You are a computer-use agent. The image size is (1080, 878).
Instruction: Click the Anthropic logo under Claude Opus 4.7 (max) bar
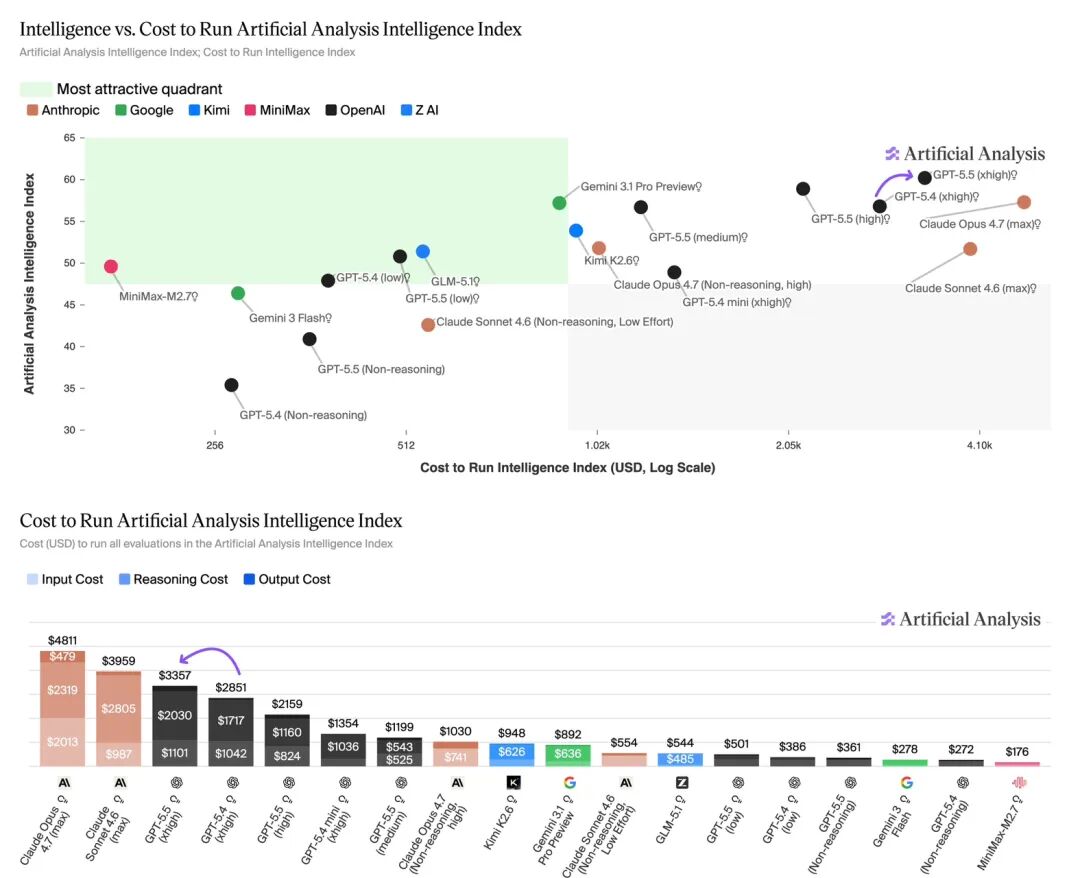click(64, 782)
